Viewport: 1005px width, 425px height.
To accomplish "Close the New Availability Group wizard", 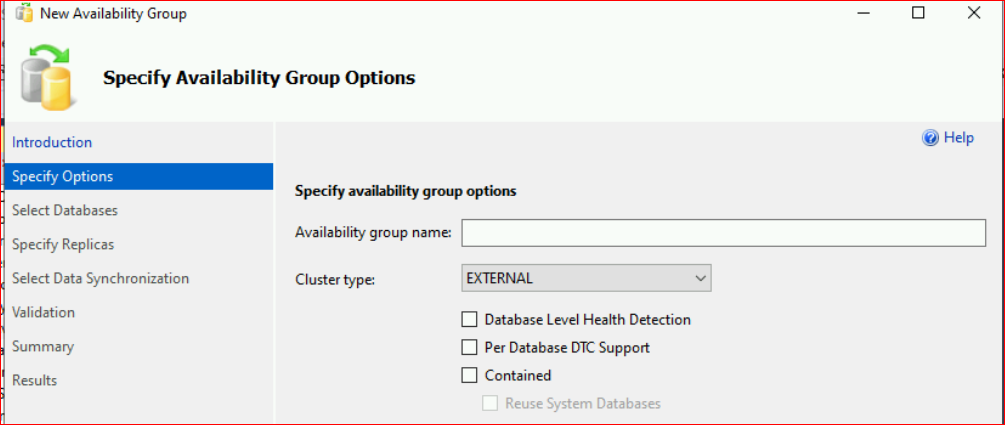I will (973, 14).
